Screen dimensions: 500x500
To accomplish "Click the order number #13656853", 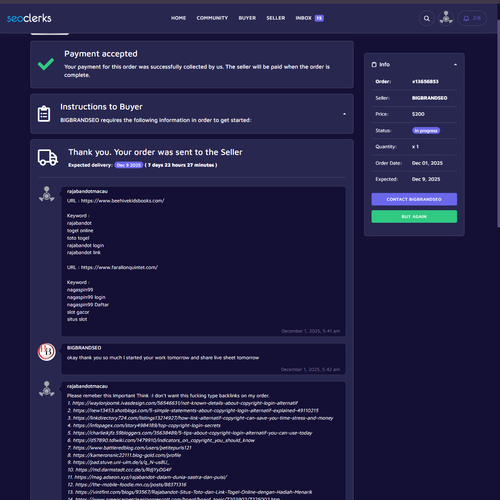I will 425,82.
